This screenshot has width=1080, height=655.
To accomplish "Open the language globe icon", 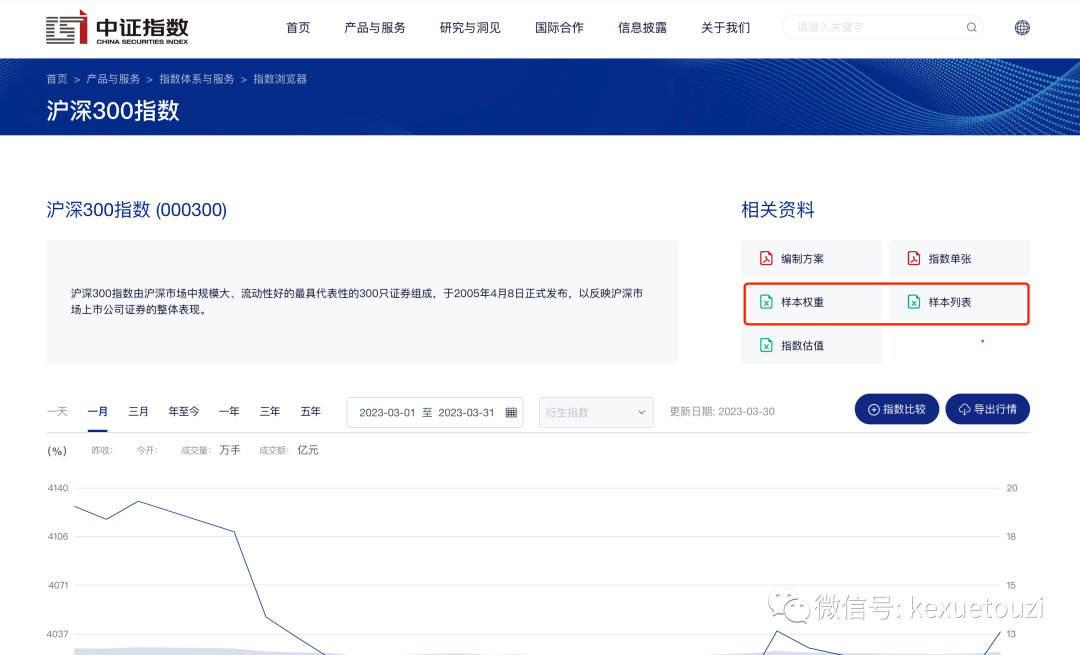I will [x=1022, y=28].
